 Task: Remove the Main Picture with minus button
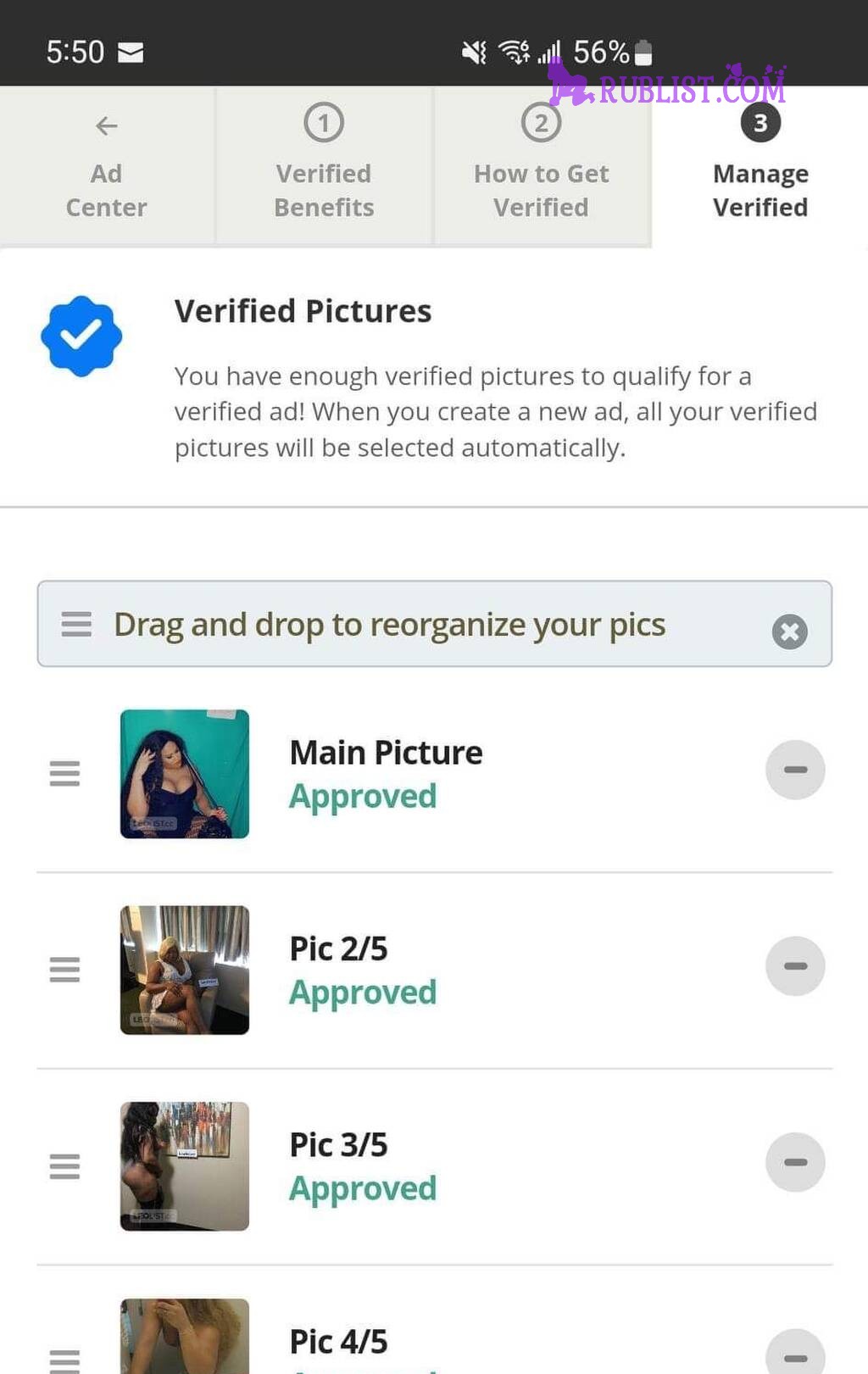click(795, 770)
